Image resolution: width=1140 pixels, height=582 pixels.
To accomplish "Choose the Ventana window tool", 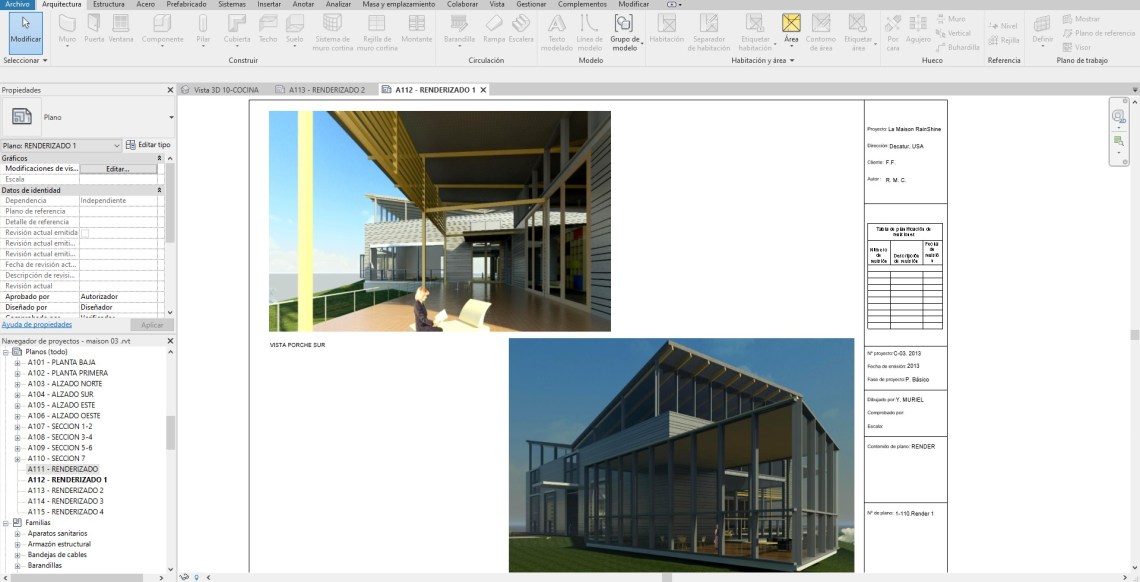I will pyautogui.click(x=121, y=24).
